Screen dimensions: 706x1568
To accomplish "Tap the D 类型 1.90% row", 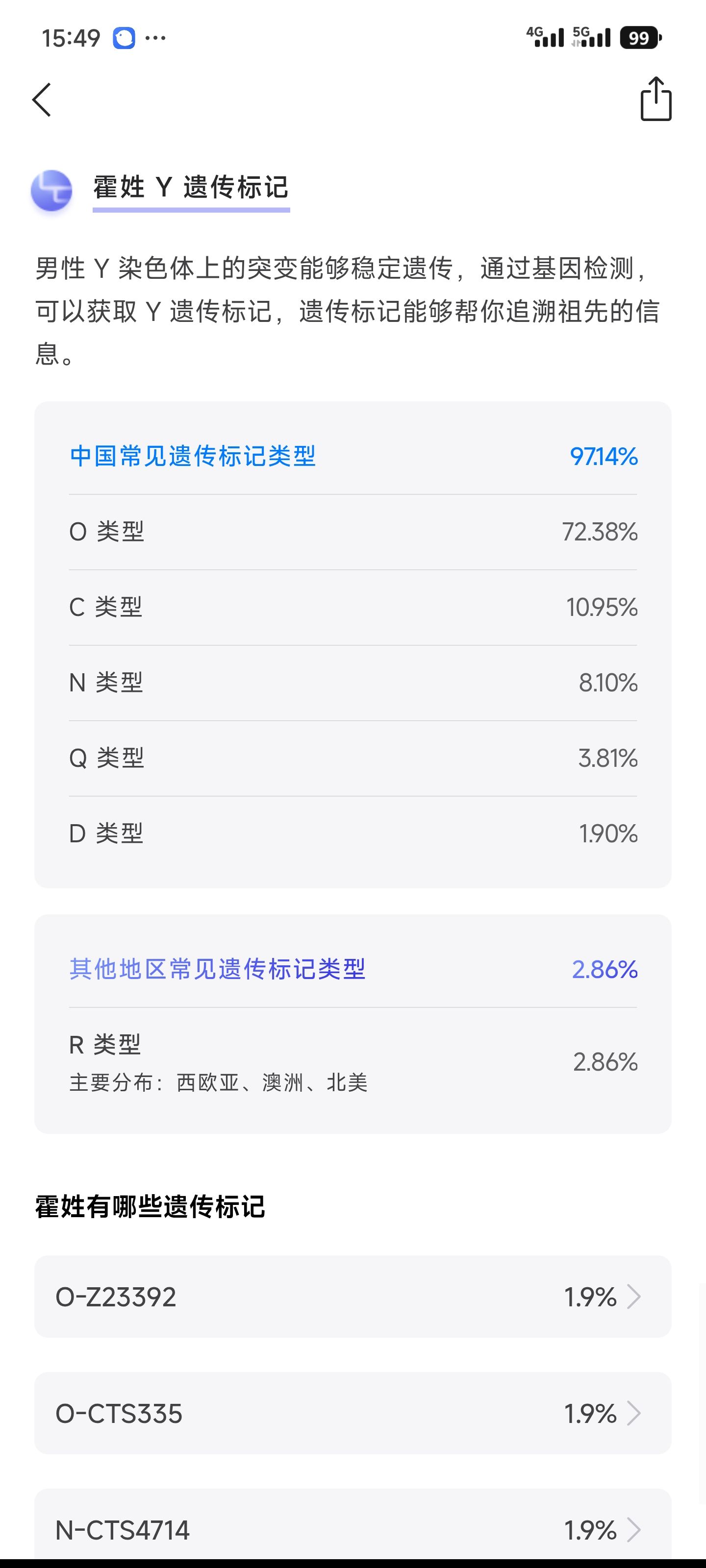I will (x=352, y=833).
